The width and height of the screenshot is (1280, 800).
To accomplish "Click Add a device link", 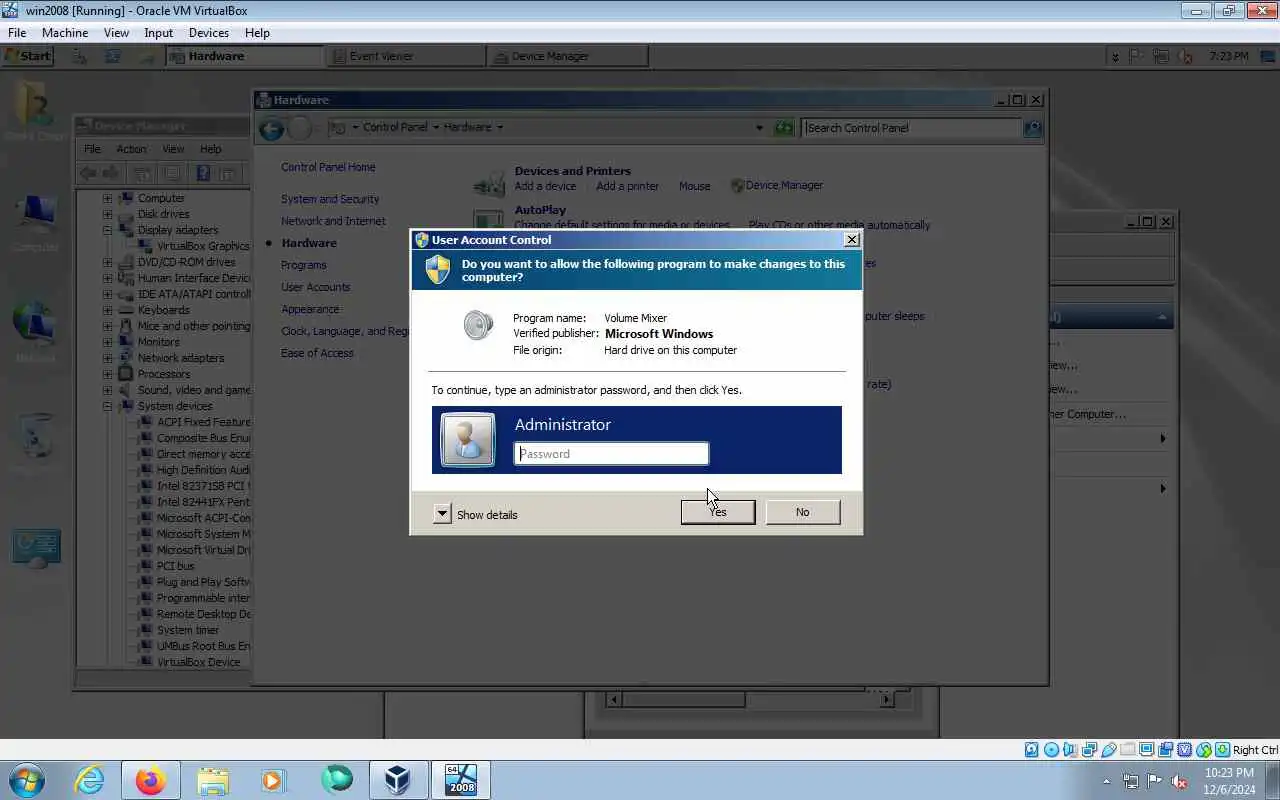I will (x=545, y=186).
